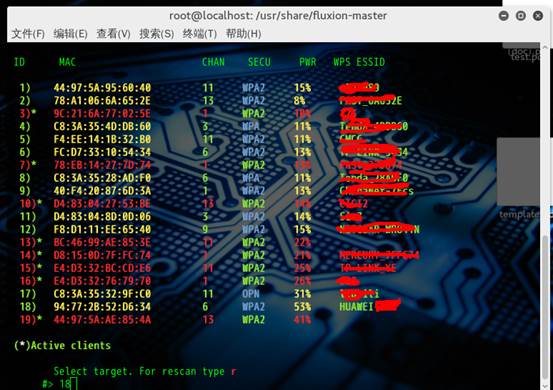This screenshot has height=390, width=553.
Task: Click the 8% power value
Action: (300, 100)
